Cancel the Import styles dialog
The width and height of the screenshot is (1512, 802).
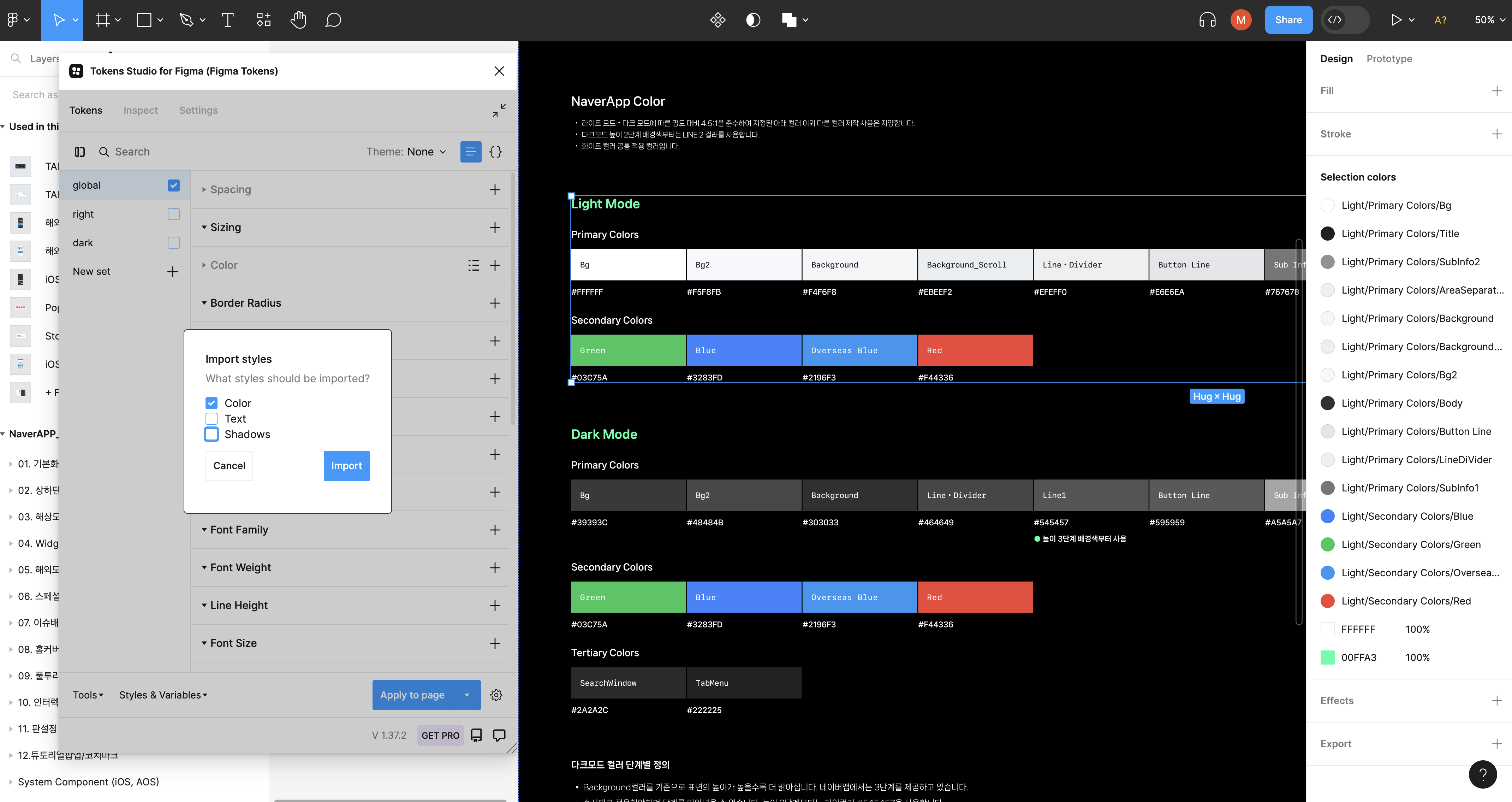click(x=230, y=466)
